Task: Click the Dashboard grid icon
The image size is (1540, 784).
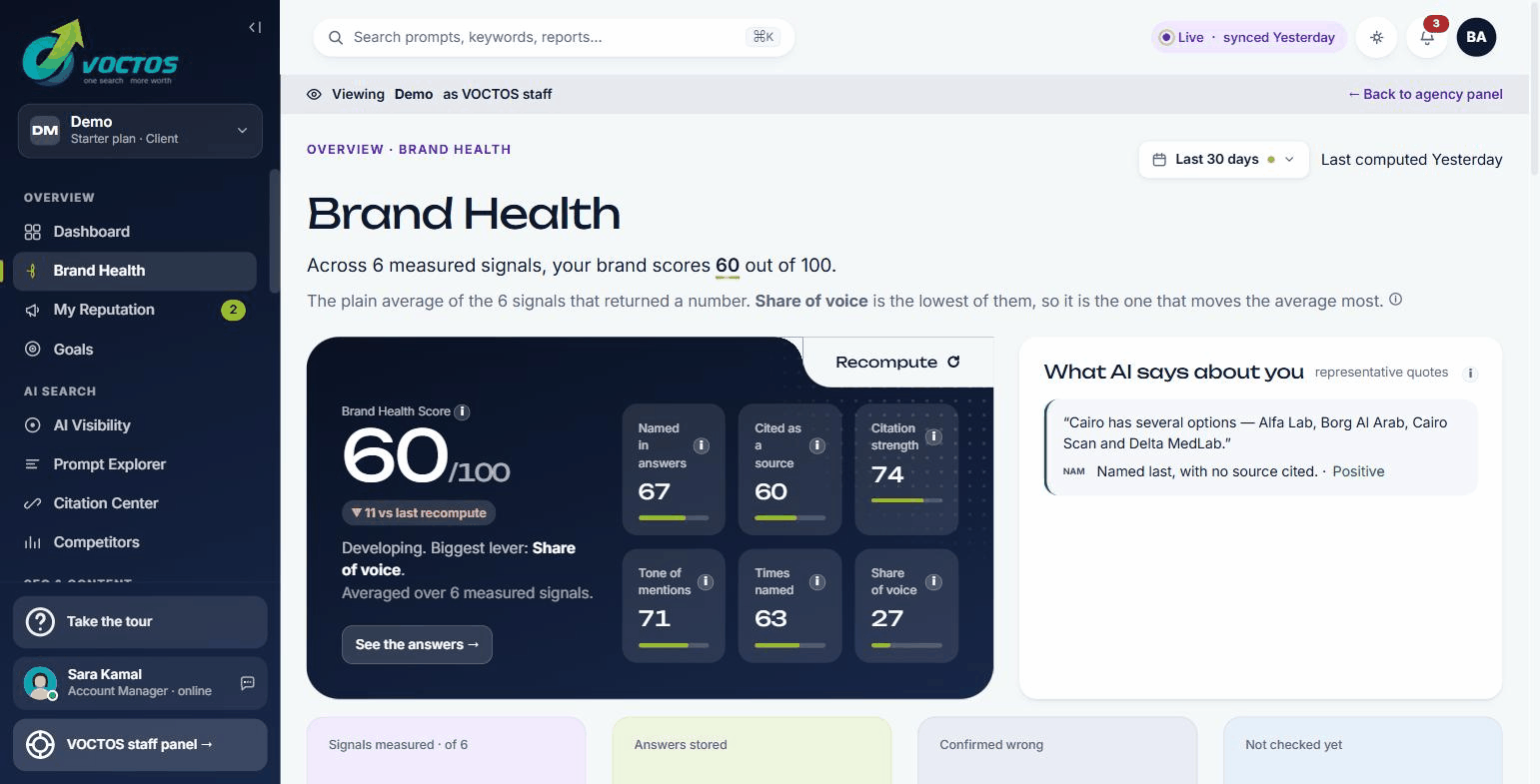Action: tap(32, 232)
